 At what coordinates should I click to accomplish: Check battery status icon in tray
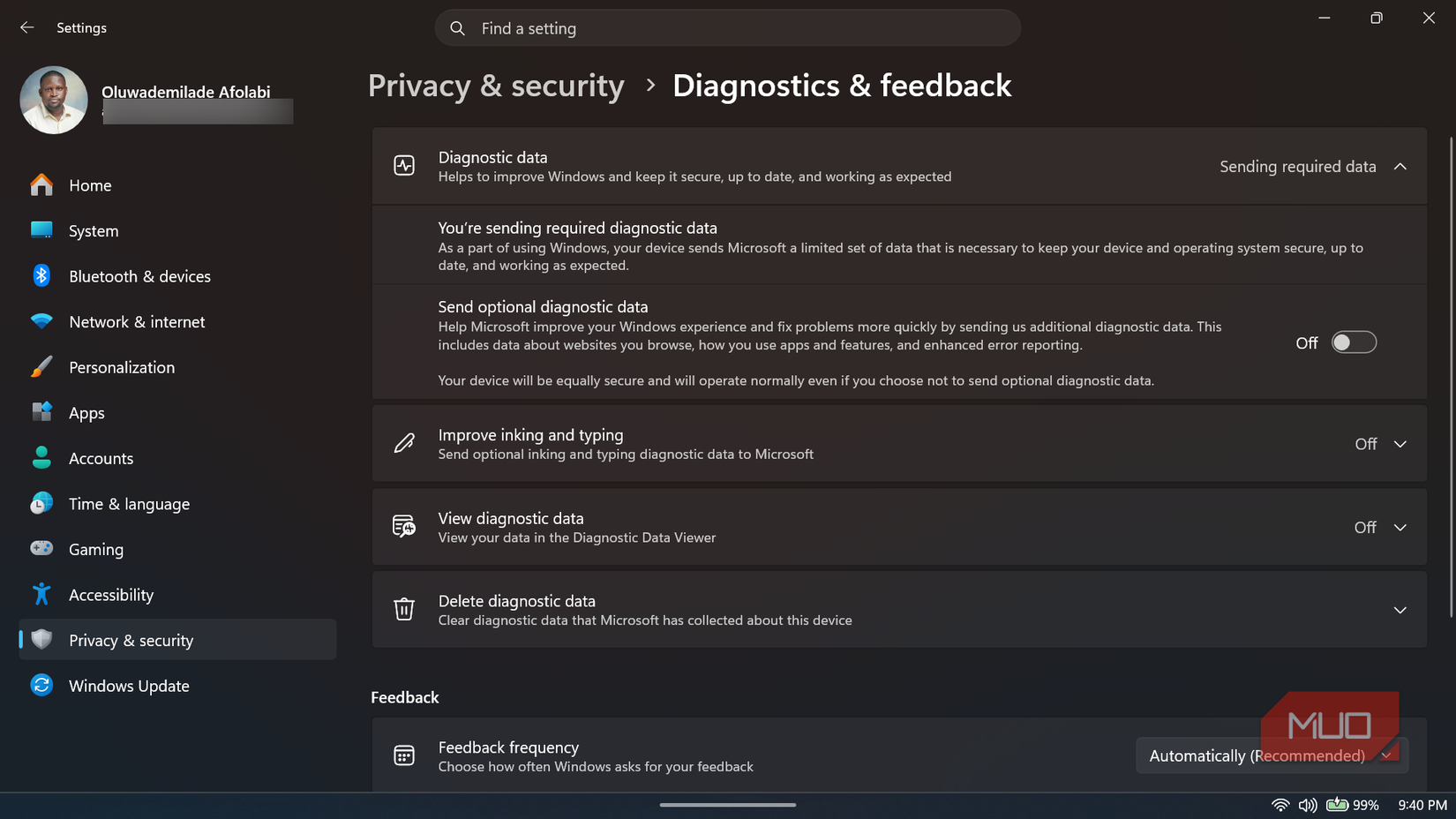[x=1337, y=805]
